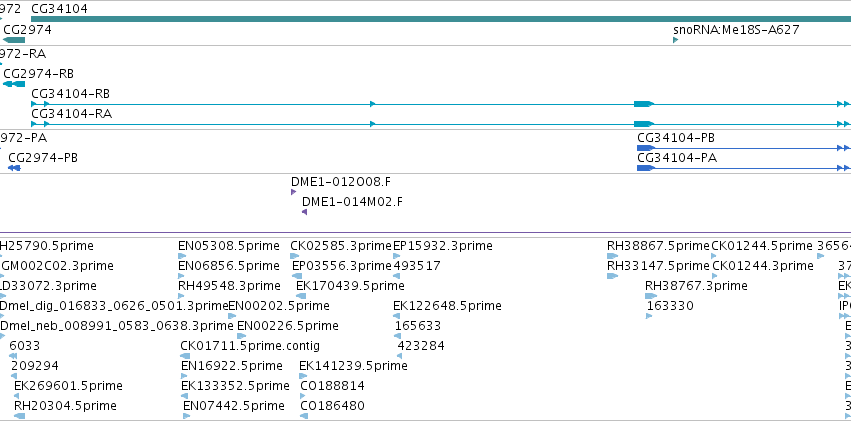This screenshot has height=421, width=851.
Task: Open the RH38767.3prime EST label
Action: pyautogui.click(x=696, y=285)
